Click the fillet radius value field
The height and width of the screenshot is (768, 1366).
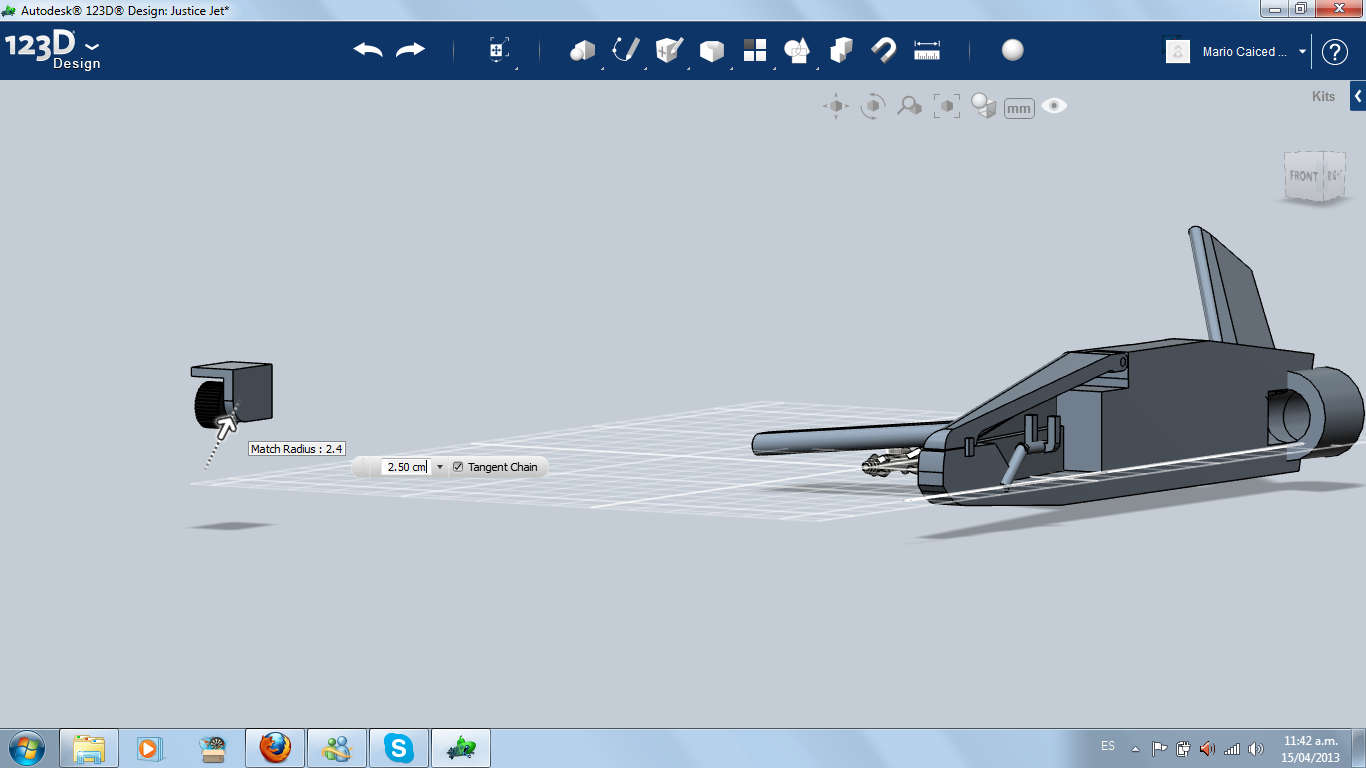406,467
